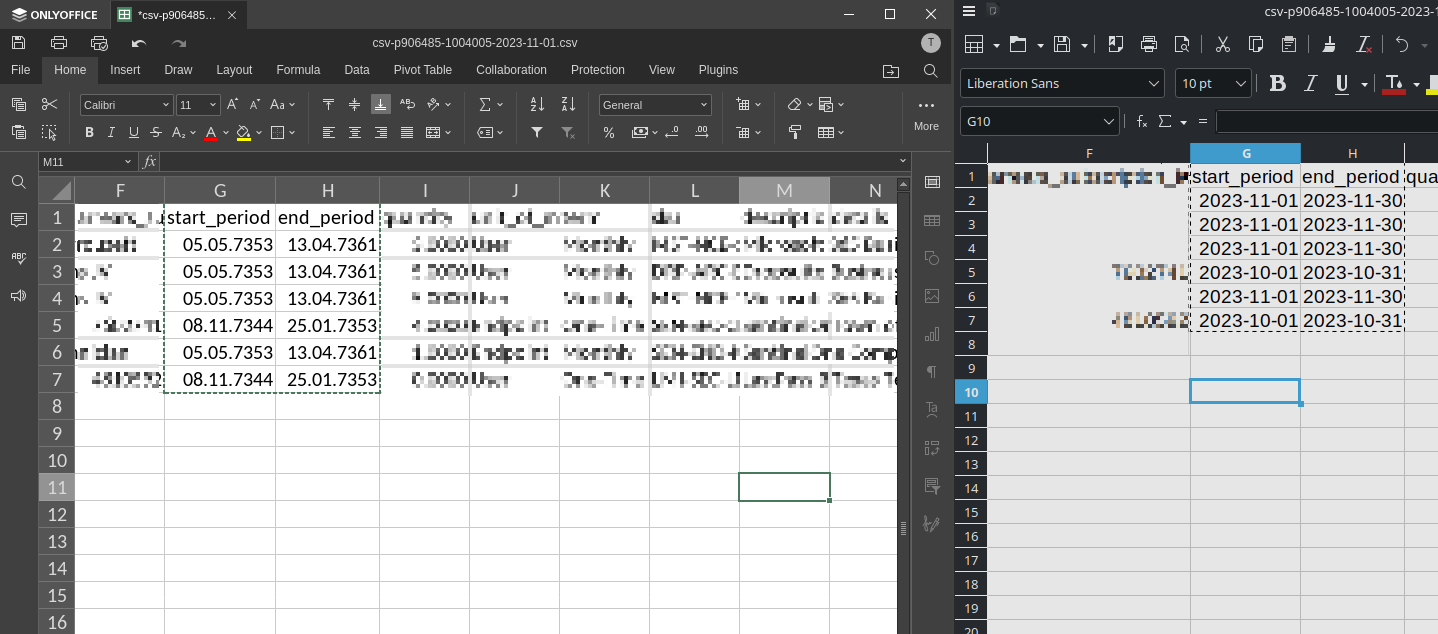Click the Save icon in ONLYOFFICE toolbar
The image size is (1438, 634).
pos(18,43)
